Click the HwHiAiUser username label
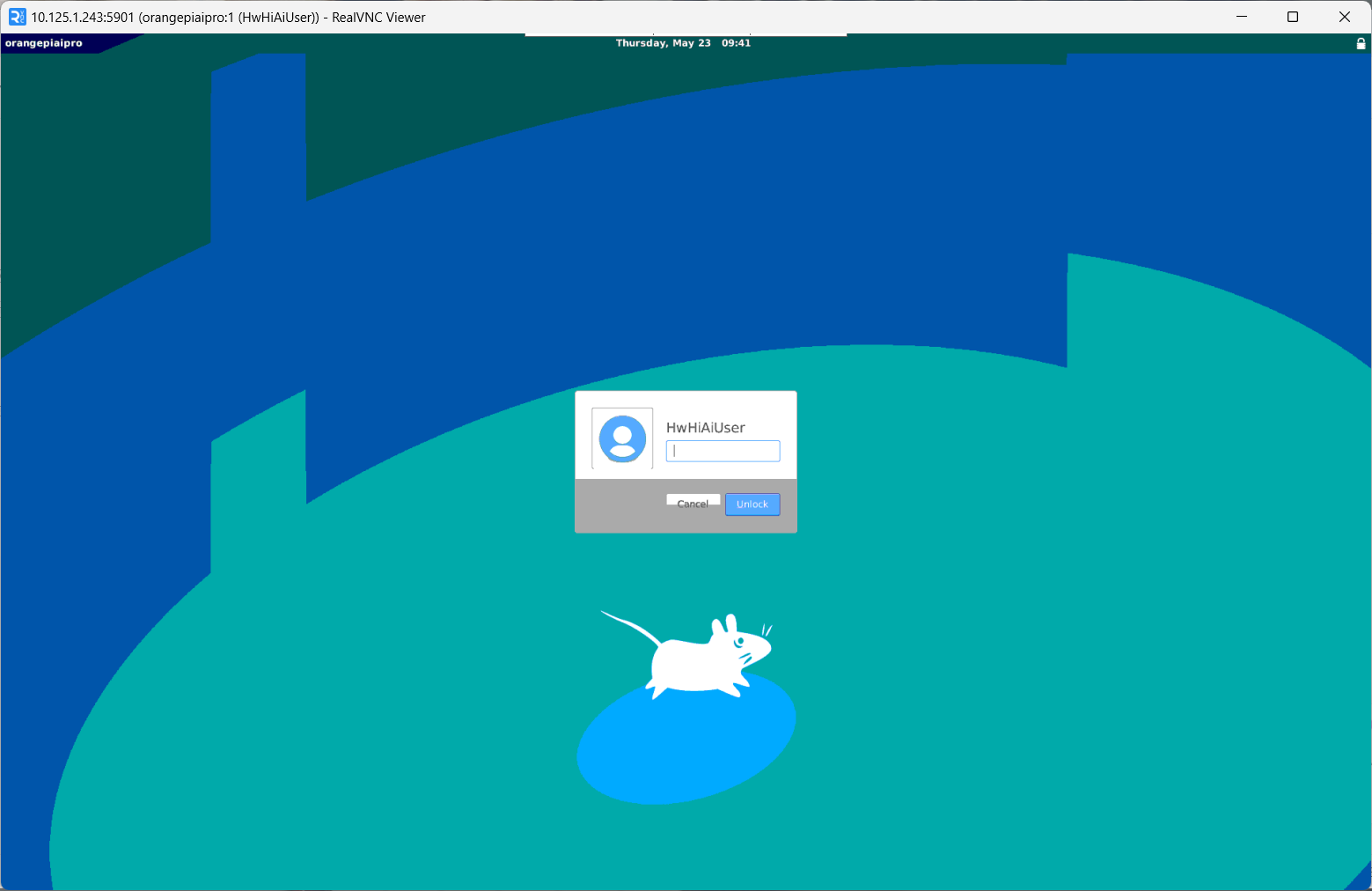Viewport: 1372px width, 891px height. [x=706, y=428]
